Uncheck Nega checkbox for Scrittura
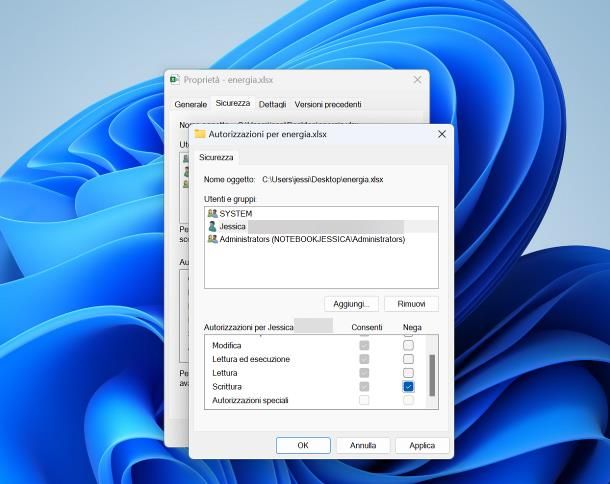Viewport: 610px width, 484px height. tap(408, 386)
